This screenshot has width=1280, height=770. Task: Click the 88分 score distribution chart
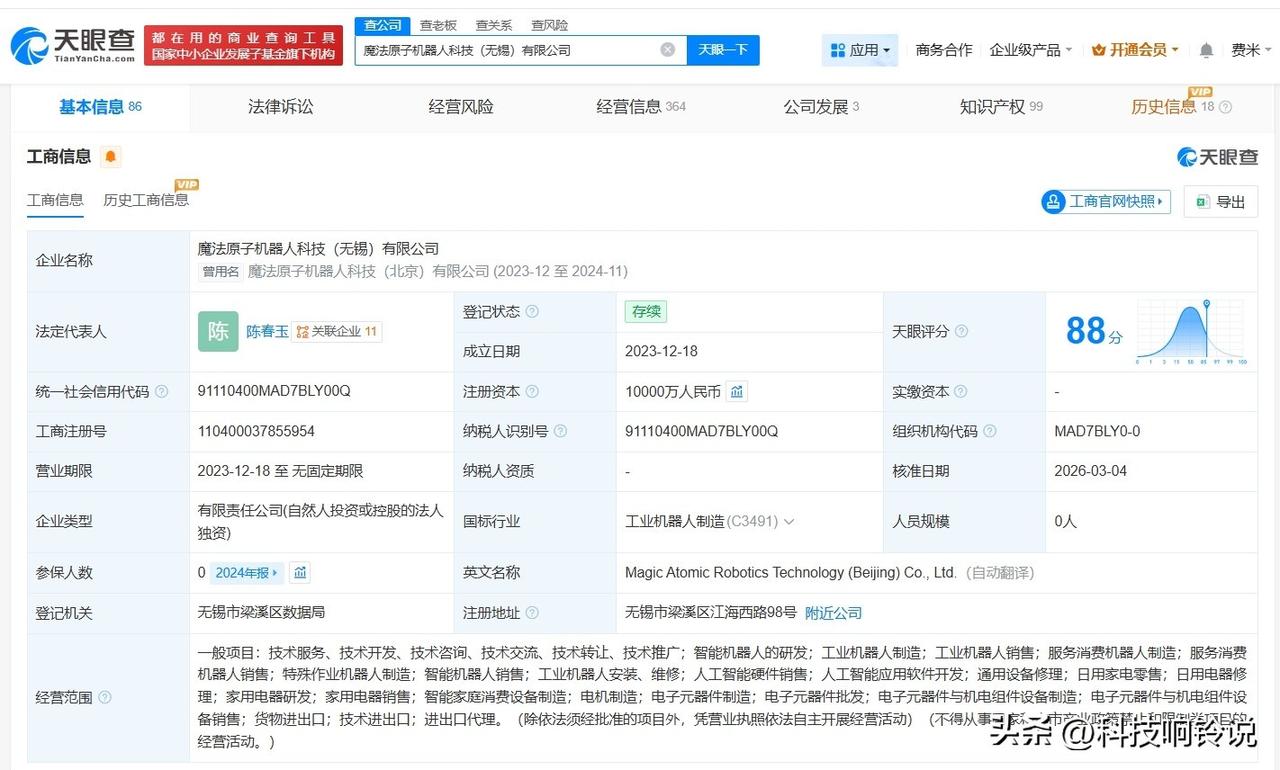coord(1191,332)
